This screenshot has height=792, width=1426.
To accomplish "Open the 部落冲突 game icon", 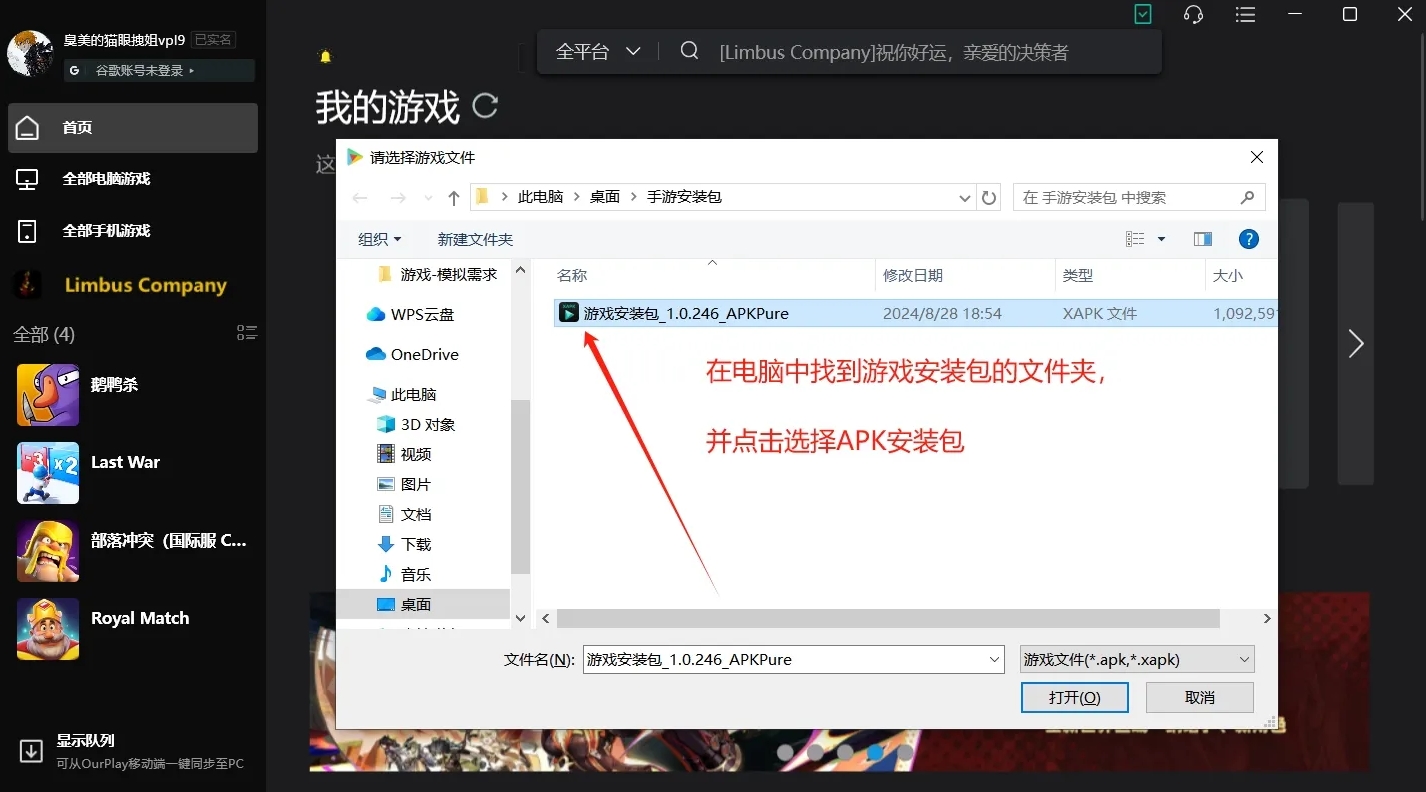I will [48, 551].
